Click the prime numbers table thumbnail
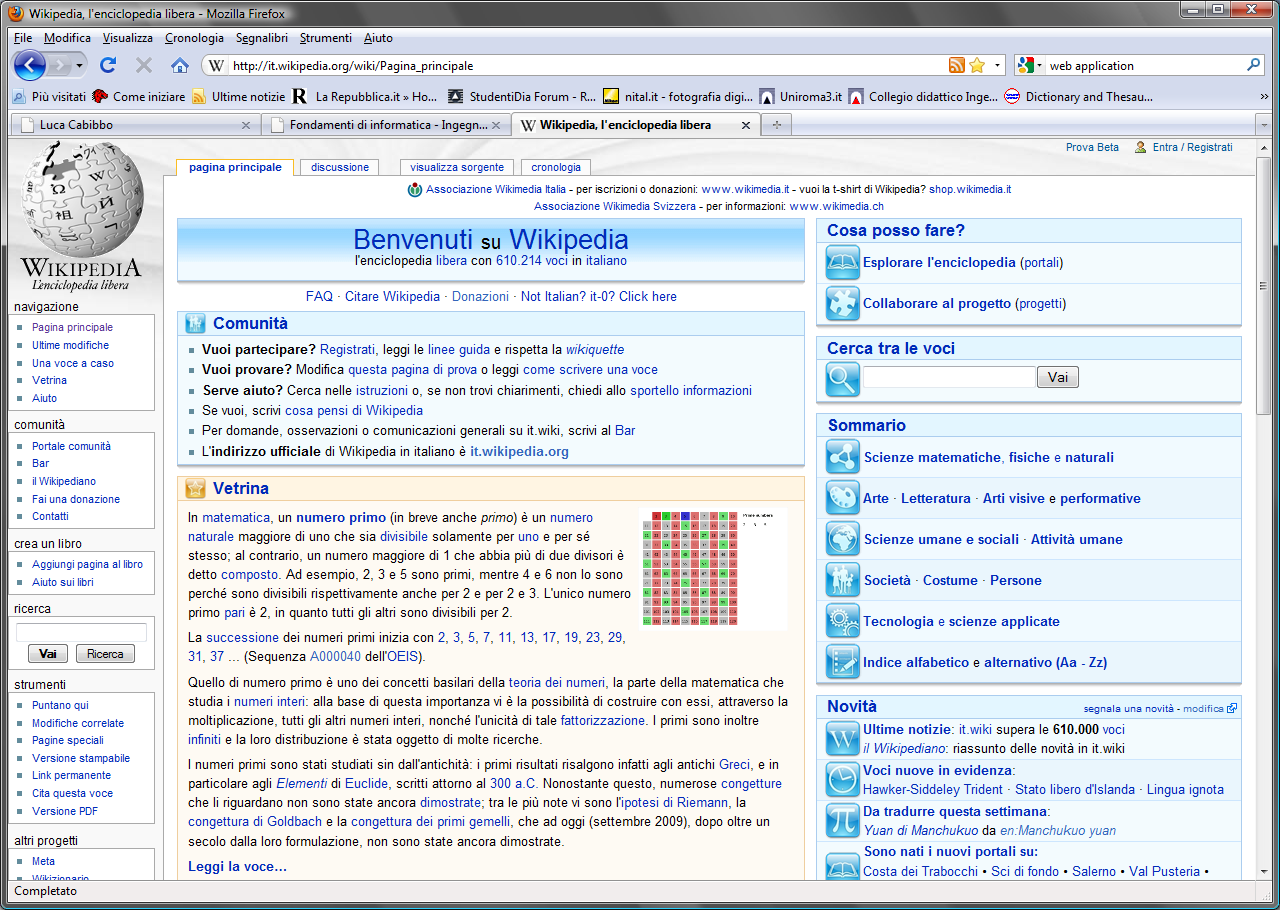Viewport: 1280px width, 910px height. point(712,567)
